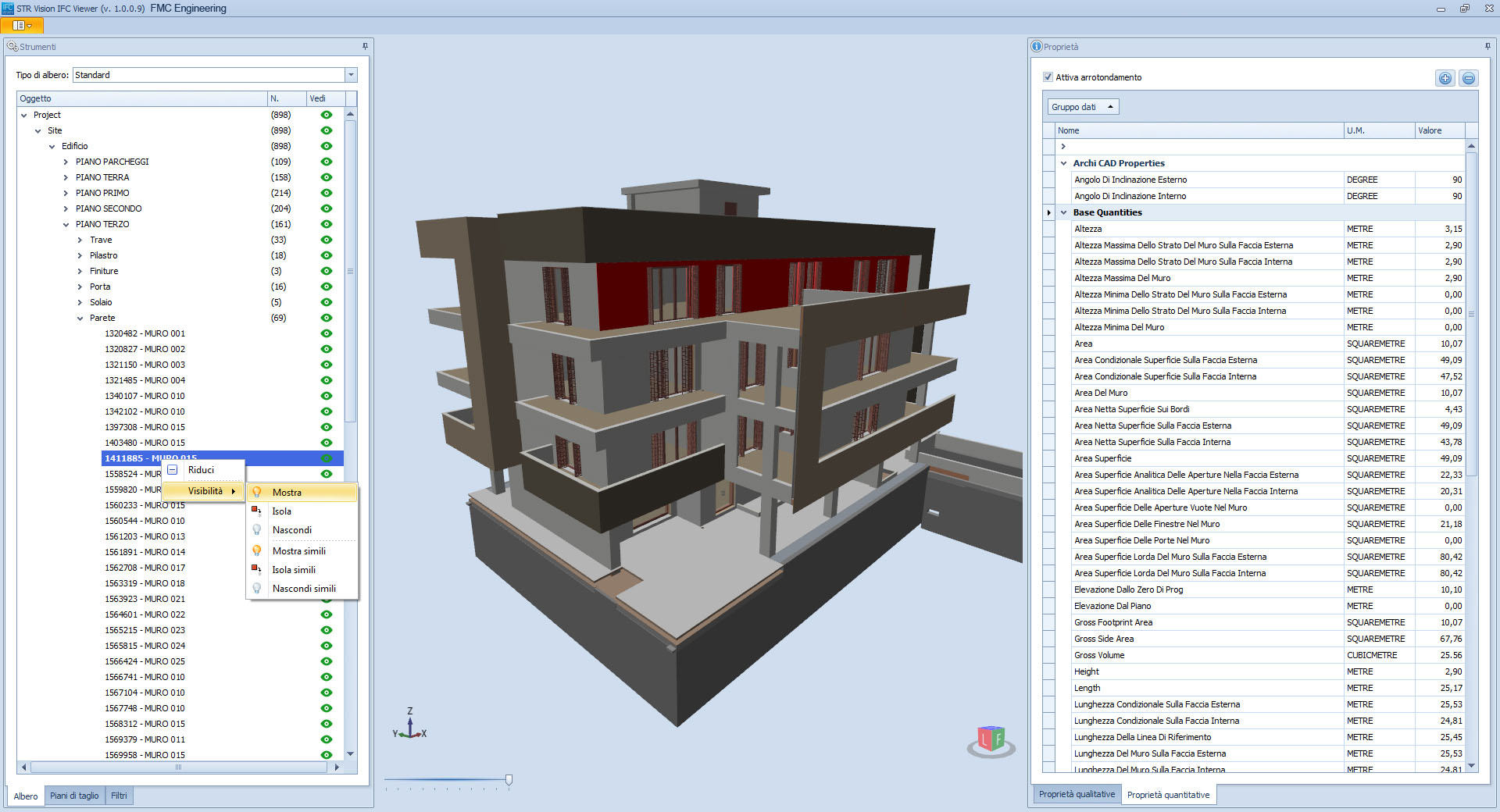This screenshot has width=1500, height=812.
Task: Select Nascondi simili menu entry
Action: (x=302, y=589)
